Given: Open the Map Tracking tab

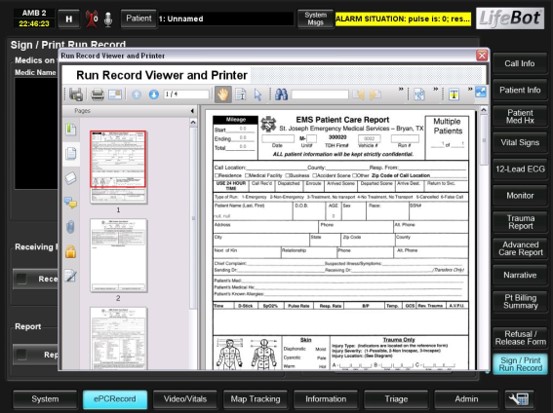Looking at the screenshot, I should click(255, 399).
